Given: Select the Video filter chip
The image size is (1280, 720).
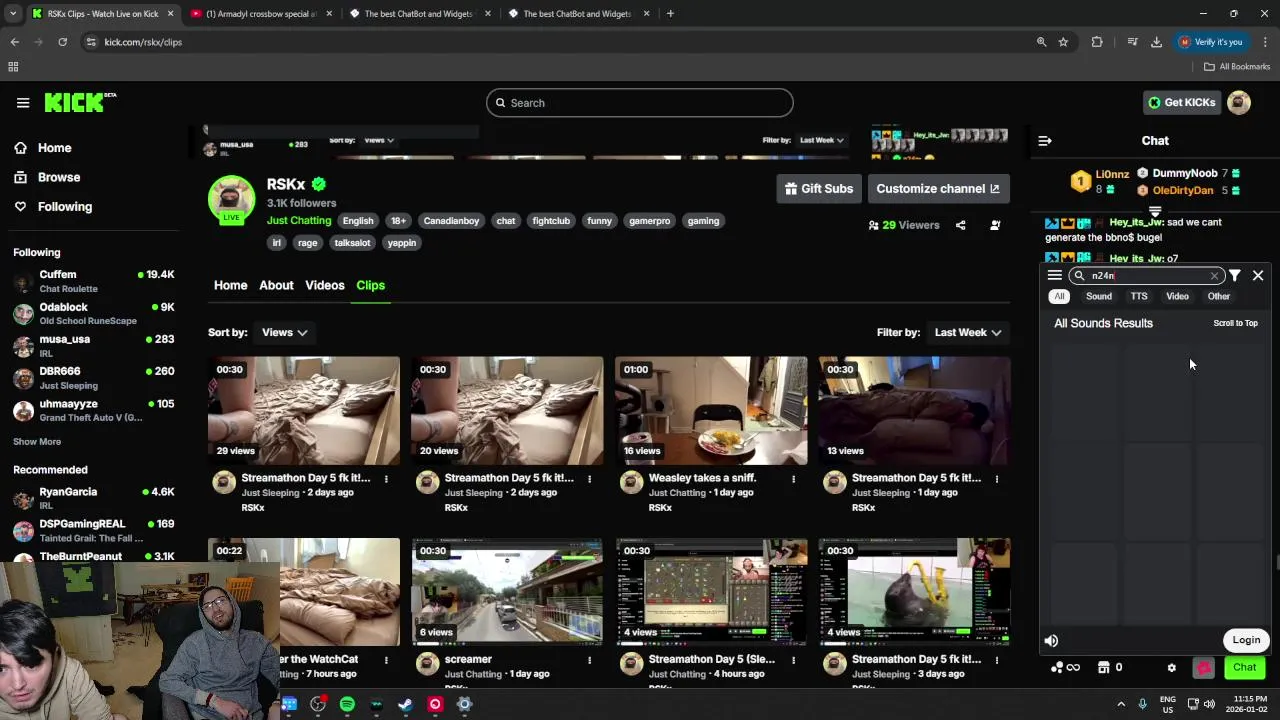Looking at the screenshot, I should pos(1177,296).
